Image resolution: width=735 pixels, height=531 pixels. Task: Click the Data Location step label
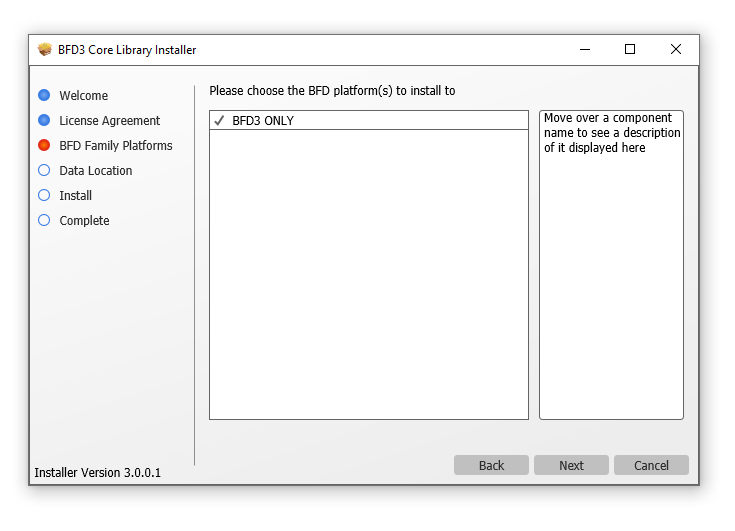(x=96, y=171)
